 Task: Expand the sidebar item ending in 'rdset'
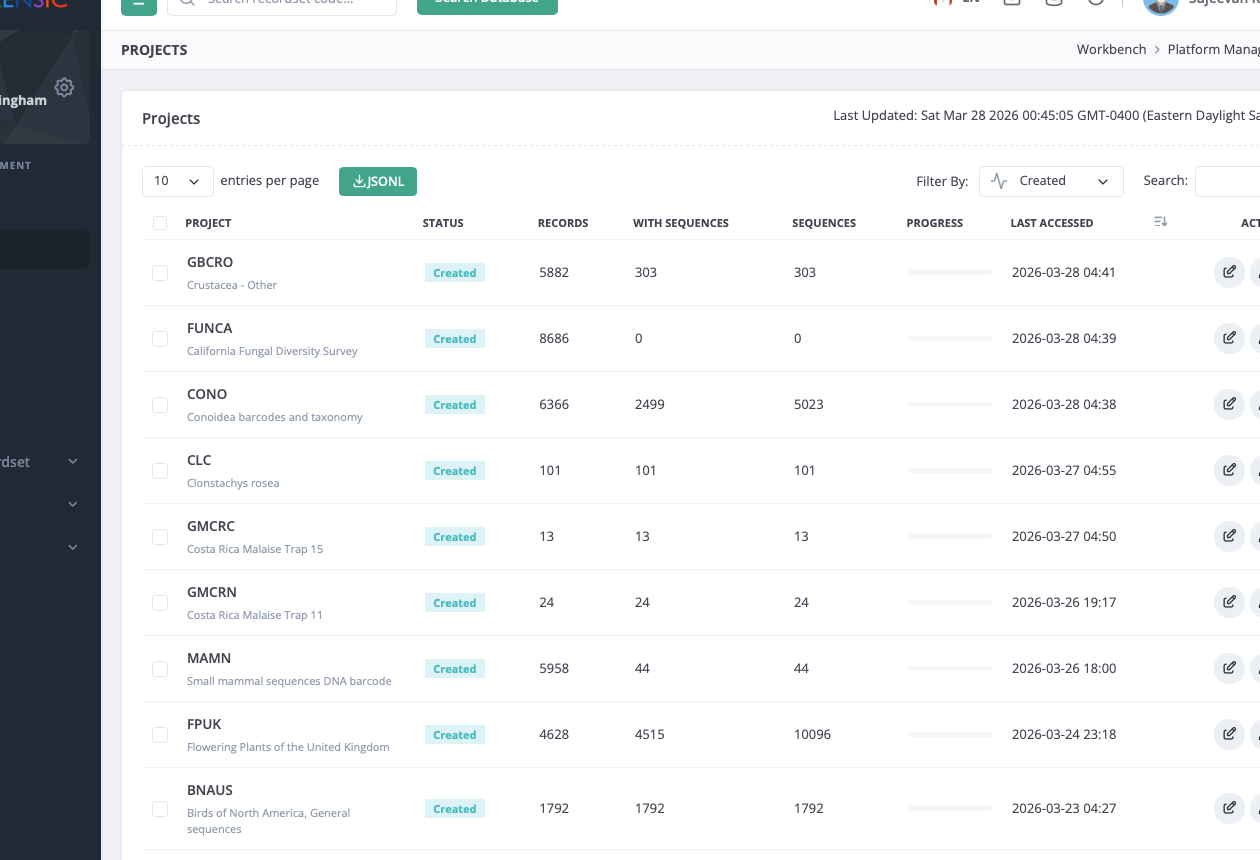click(x=40, y=462)
